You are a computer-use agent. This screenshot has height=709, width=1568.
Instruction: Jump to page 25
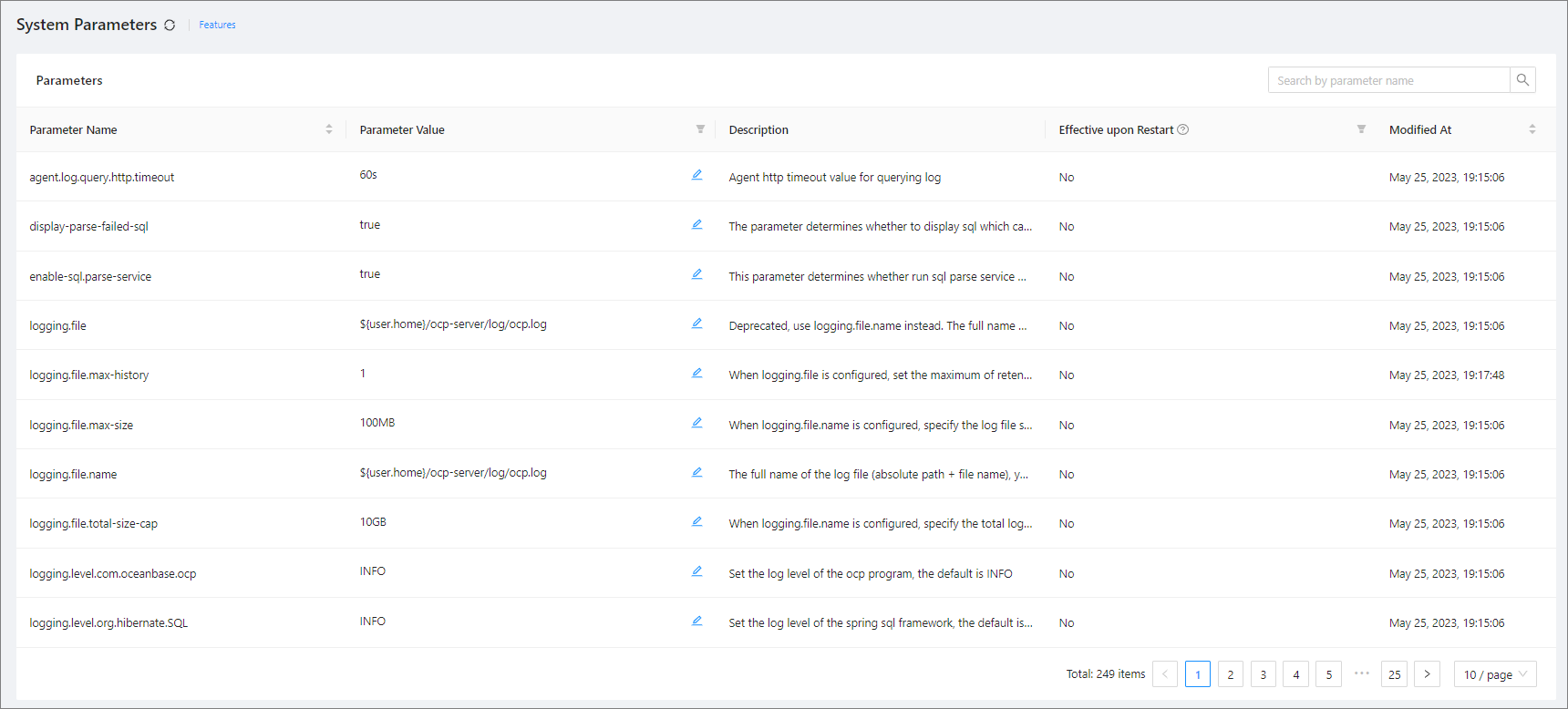(x=1394, y=674)
